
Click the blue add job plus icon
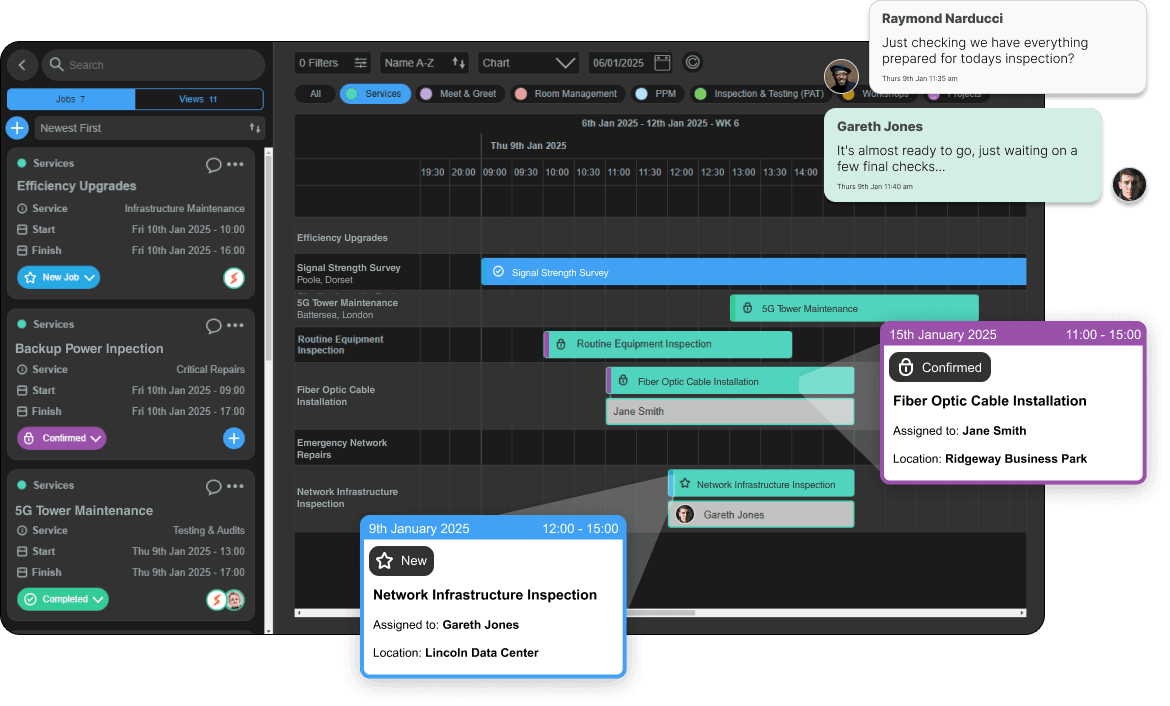click(17, 128)
